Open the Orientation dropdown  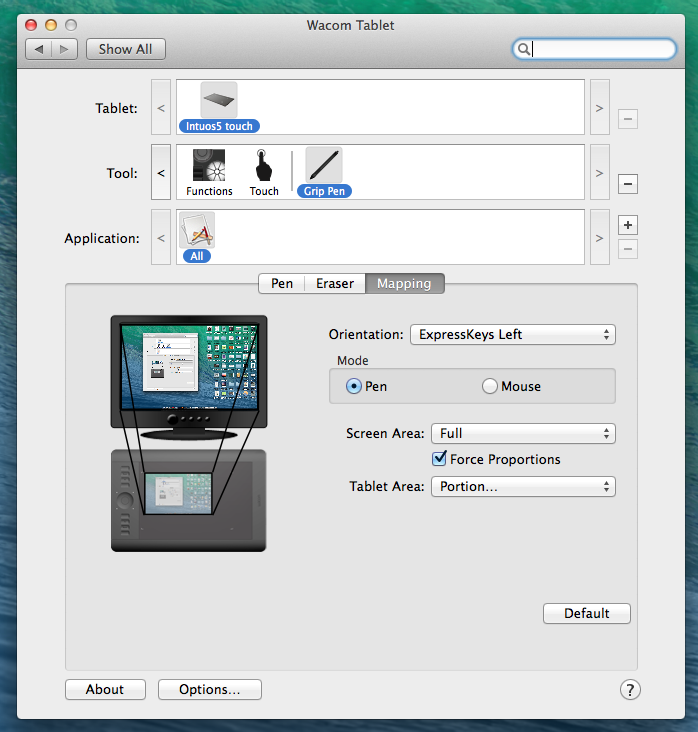513,334
